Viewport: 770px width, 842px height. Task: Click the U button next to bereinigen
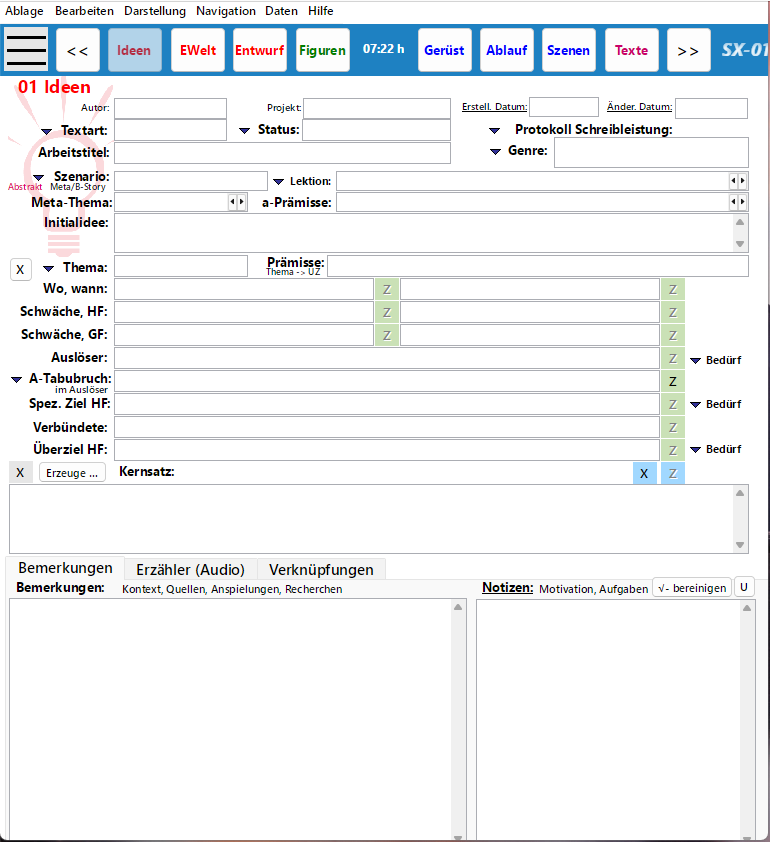pos(744,588)
